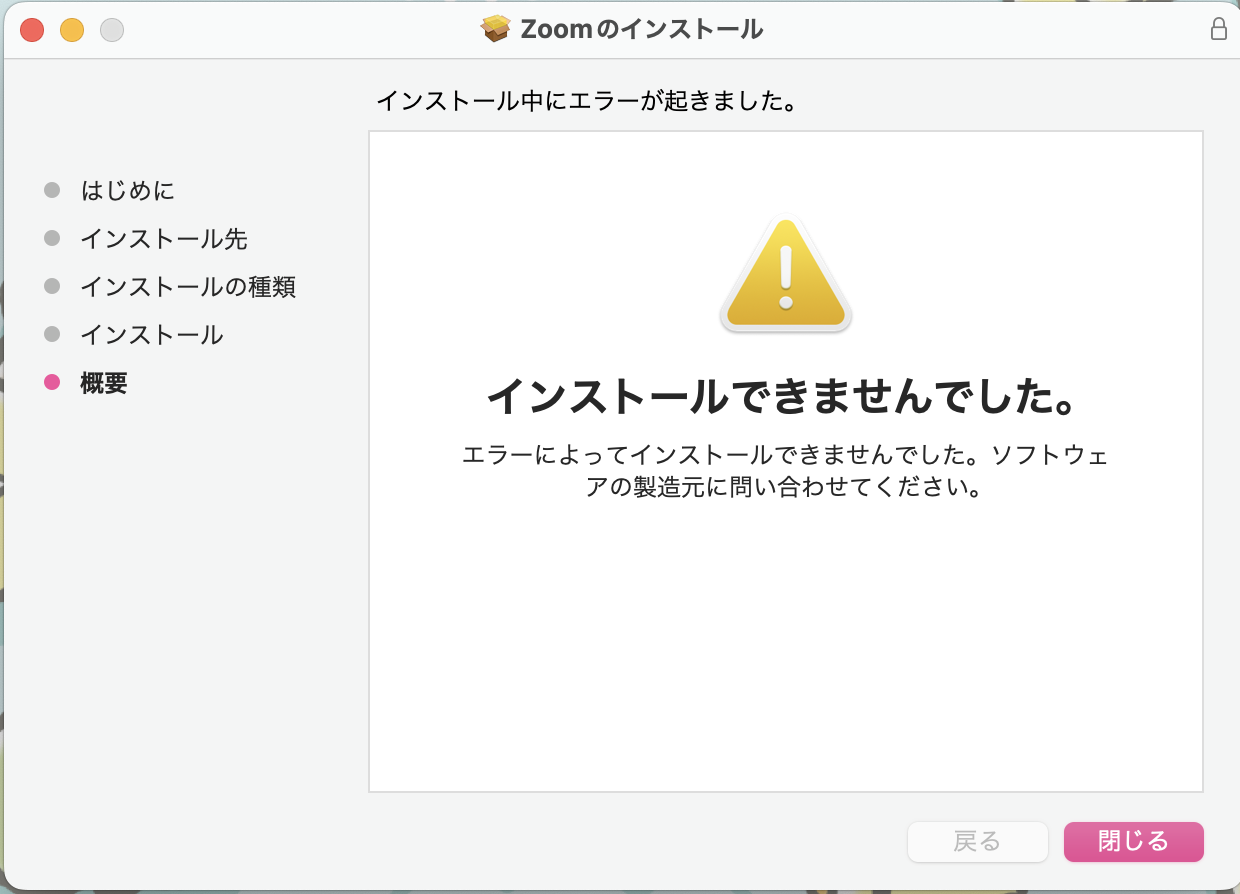Viewport: 1240px width, 894px height.
Task: Click the gray bullet beside はじめに
Action: coord(52,190)
